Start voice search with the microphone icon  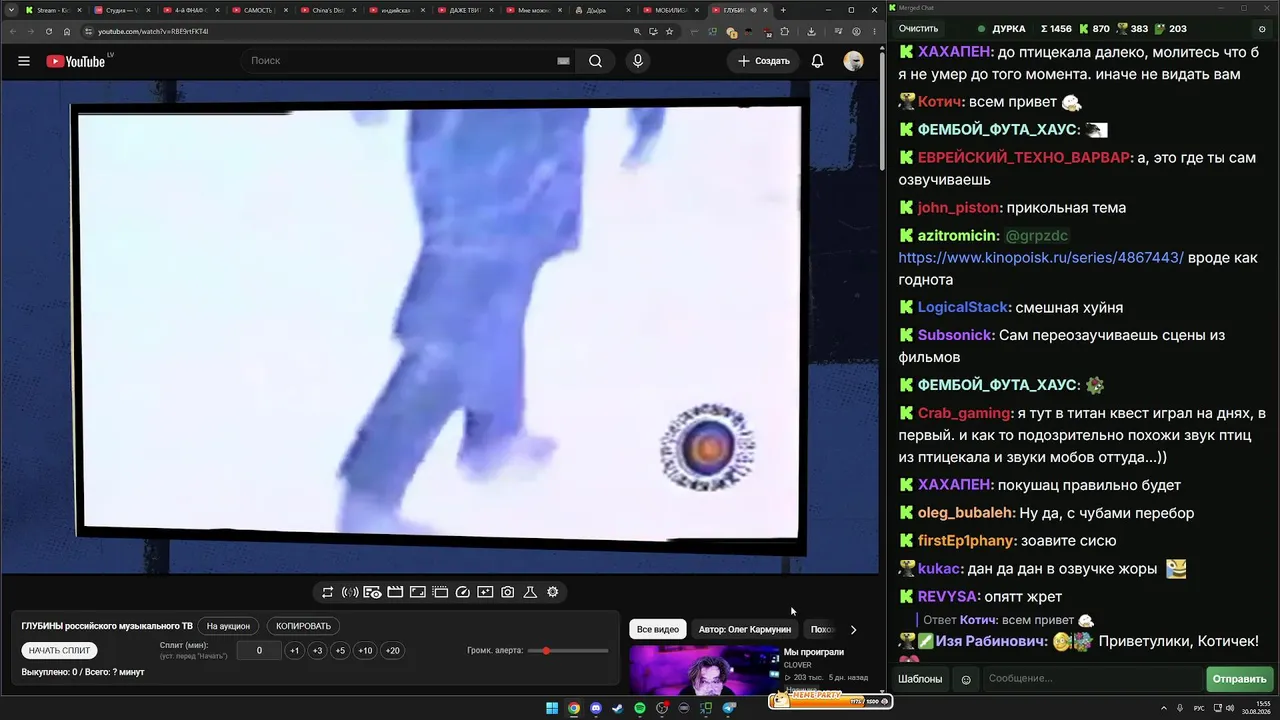tap(638, 61)
